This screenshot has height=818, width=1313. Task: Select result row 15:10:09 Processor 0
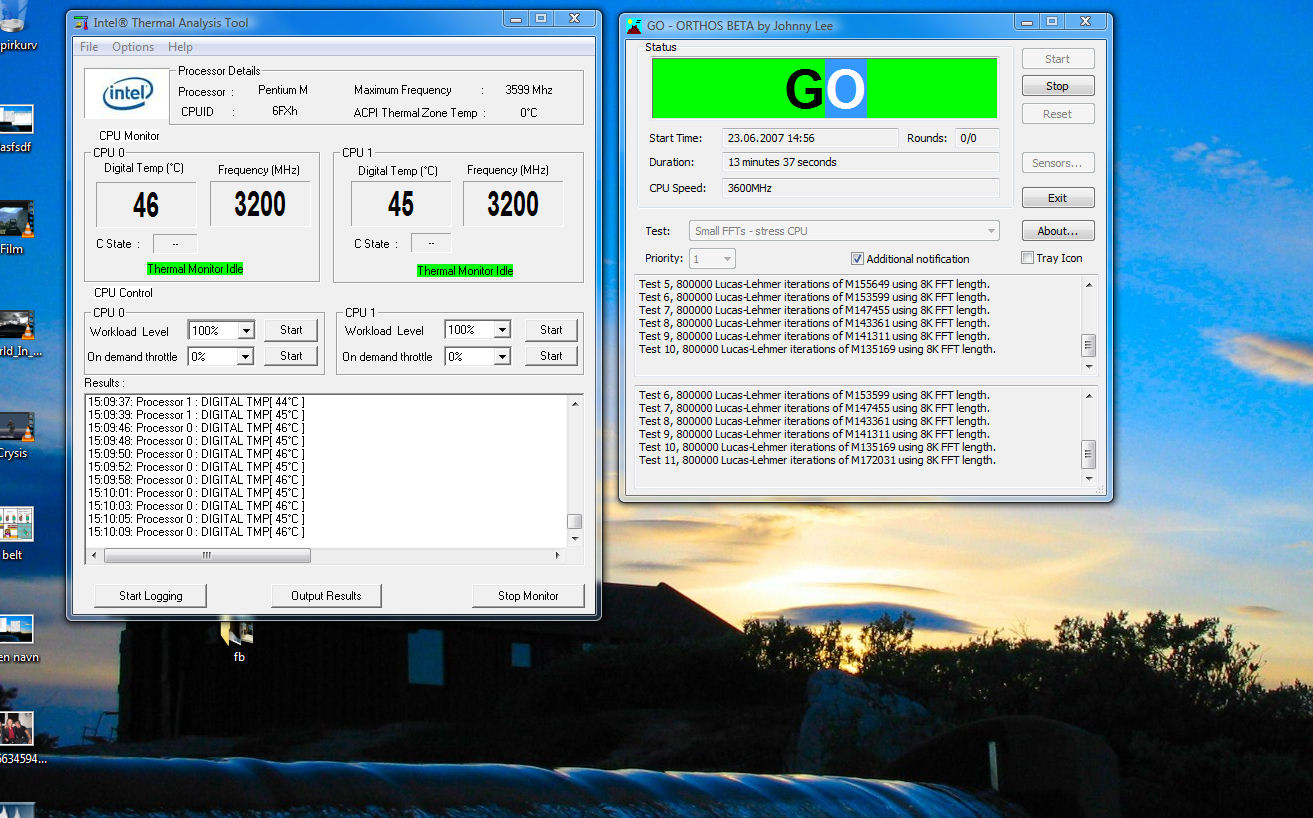tap(196, 532)
